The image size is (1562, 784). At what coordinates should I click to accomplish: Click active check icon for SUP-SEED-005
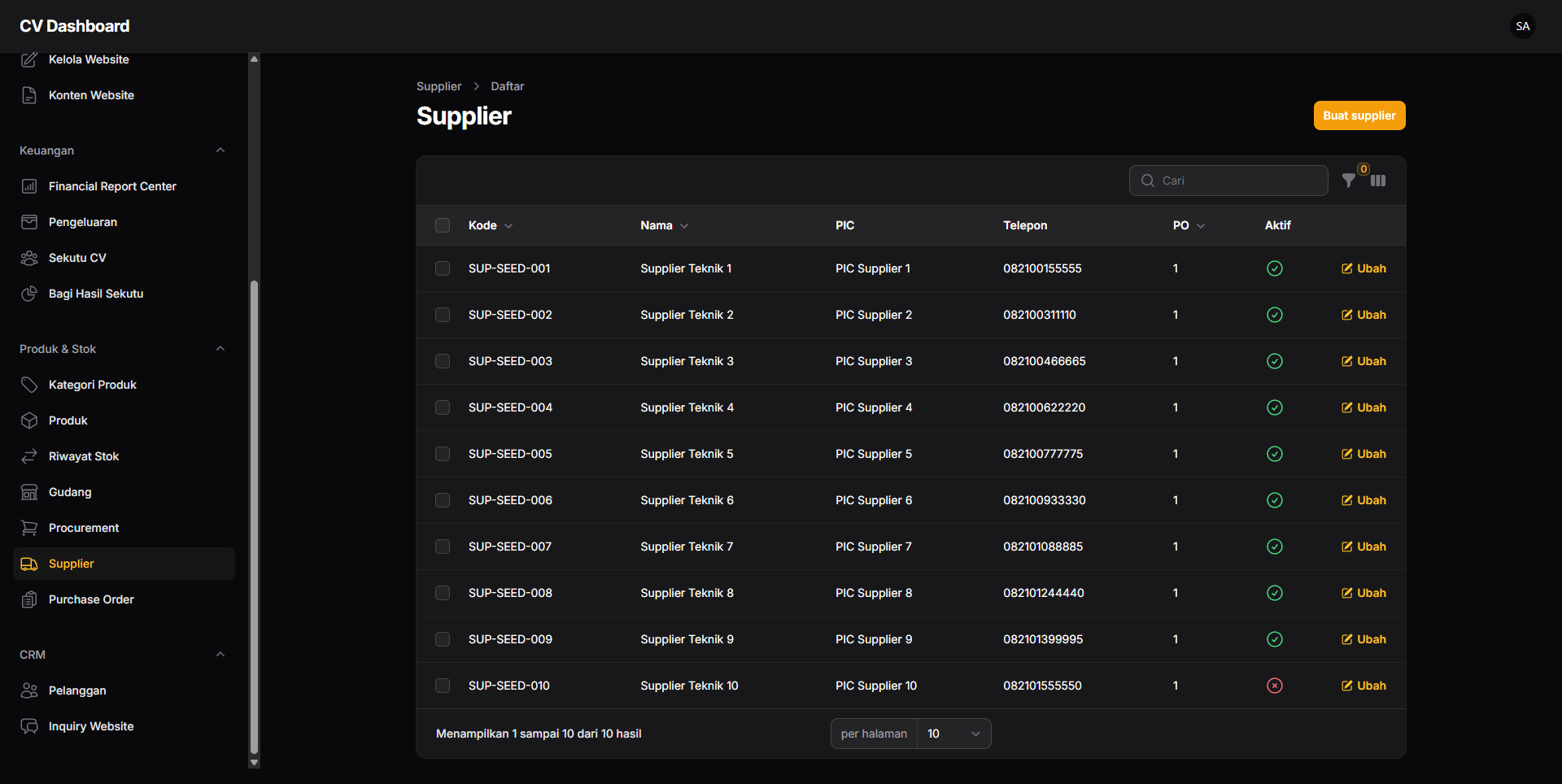tap(1275, 454)
